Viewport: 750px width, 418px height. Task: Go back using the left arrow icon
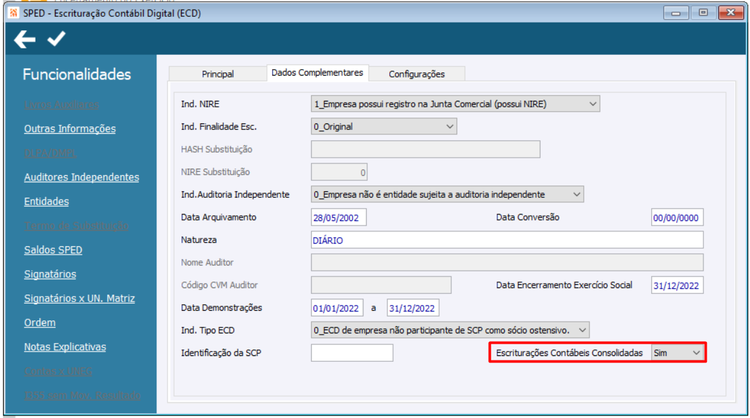pyautogui.click(x=25, y=39)
